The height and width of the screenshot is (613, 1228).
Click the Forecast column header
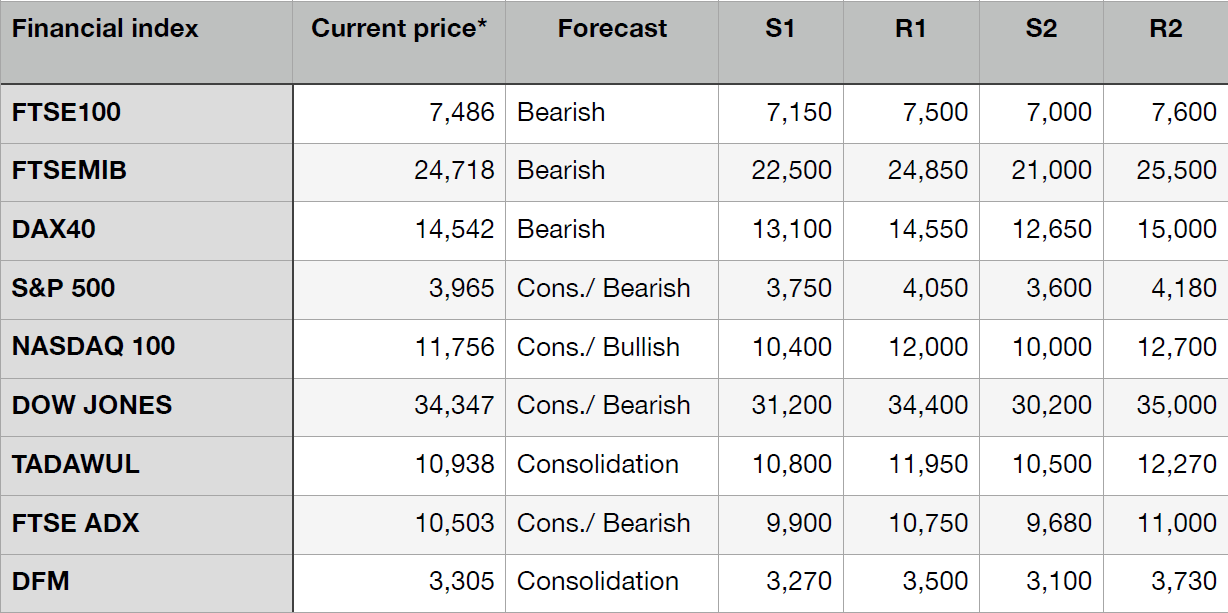[x=612, y=29]
